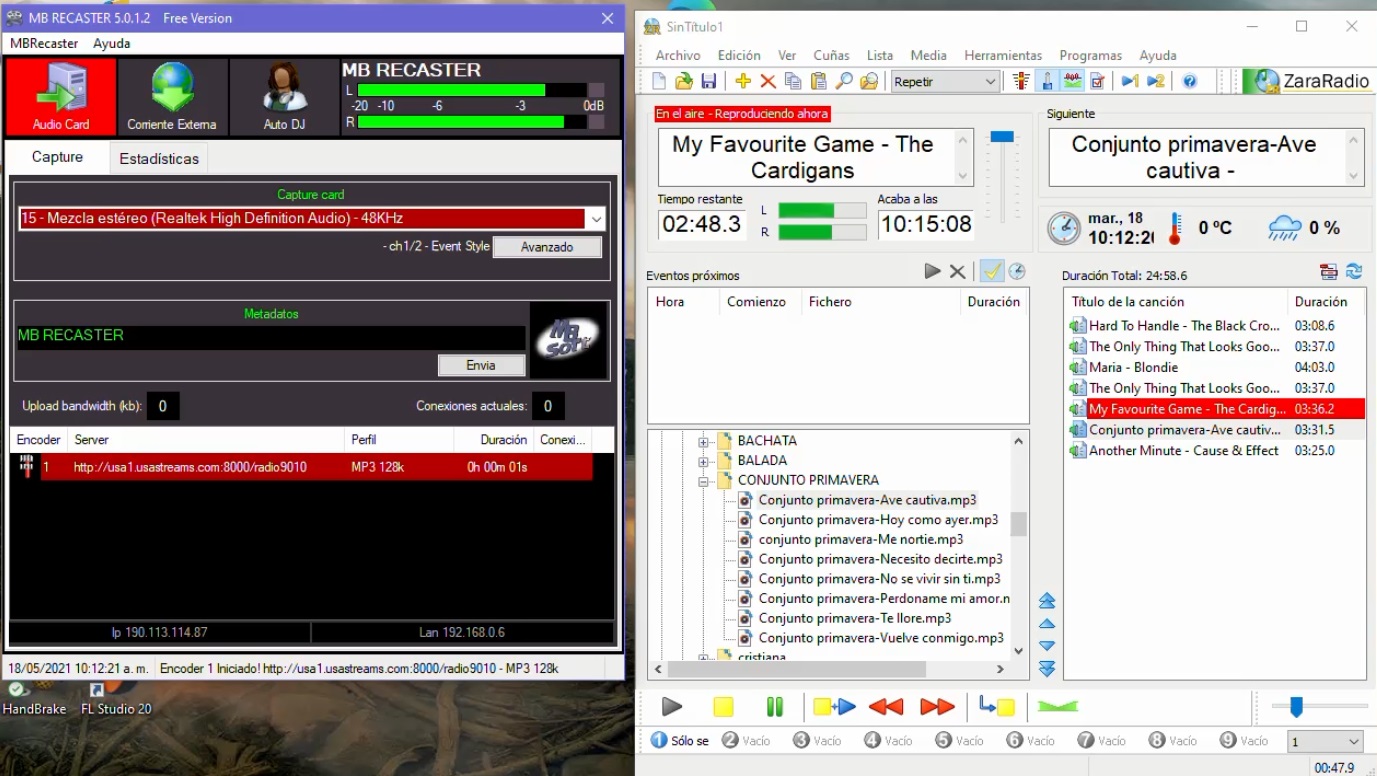
Task: Open the Cuñas menu
Action: coord(831,55)
